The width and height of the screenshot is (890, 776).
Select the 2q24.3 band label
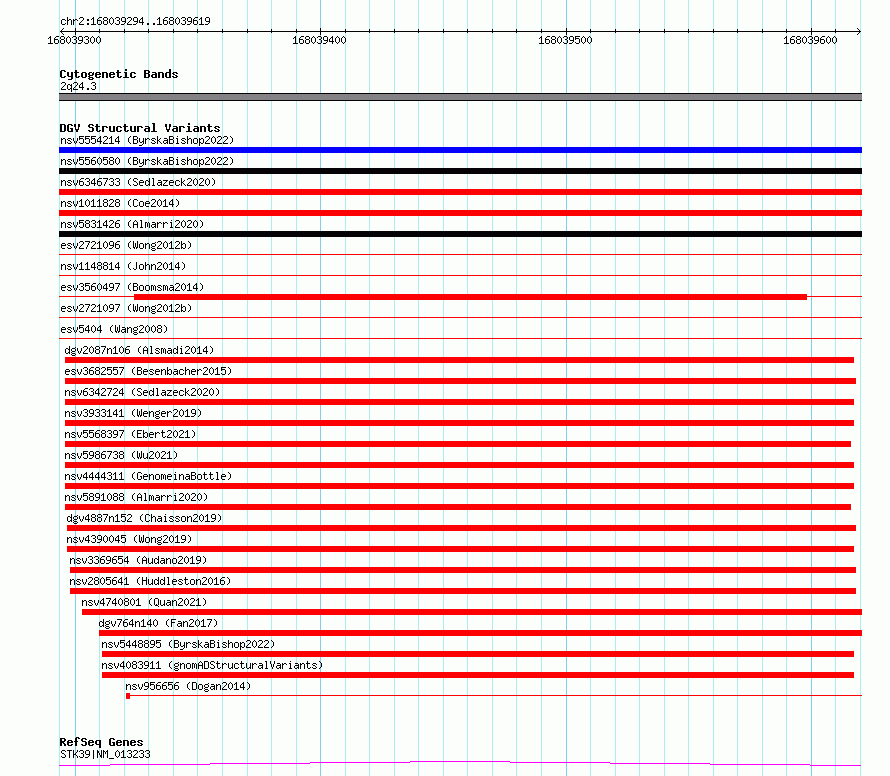pyautogui.click(x=78, y=86)
